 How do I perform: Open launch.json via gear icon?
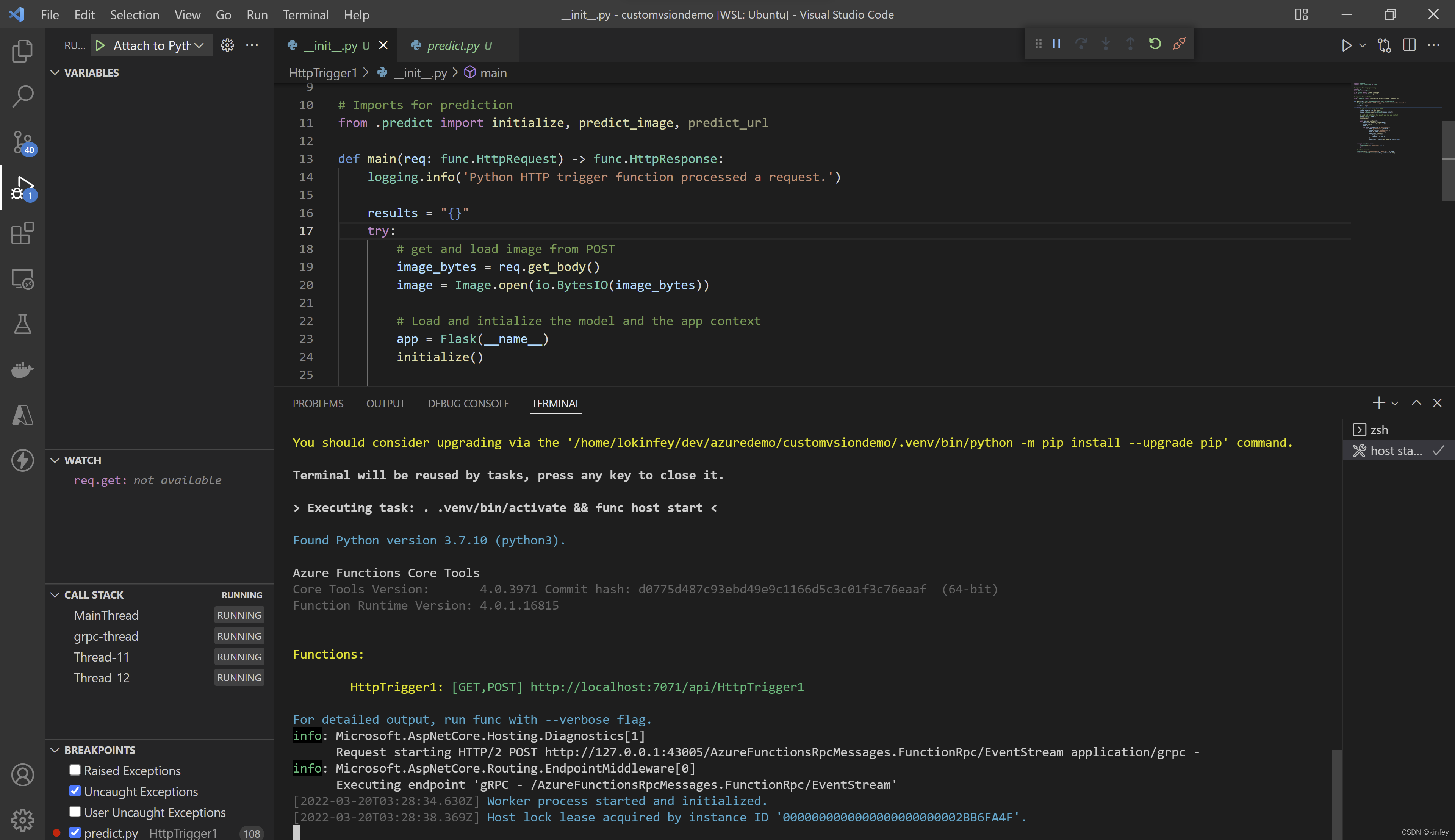pyautogui.click(x=227, y=45)
